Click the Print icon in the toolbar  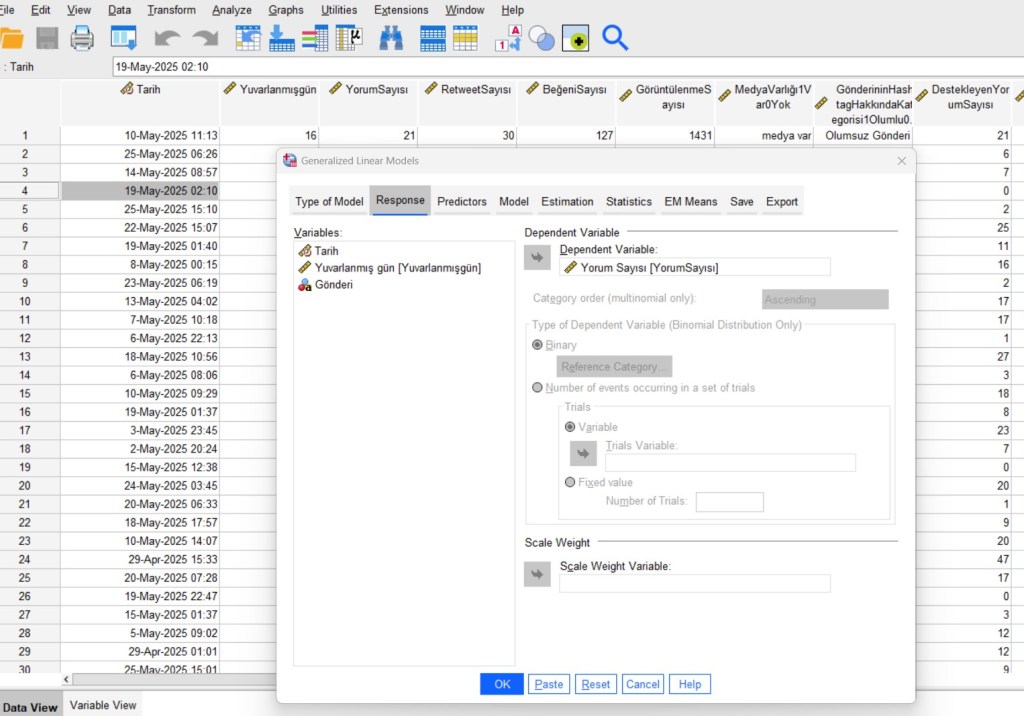coord(81,38)
